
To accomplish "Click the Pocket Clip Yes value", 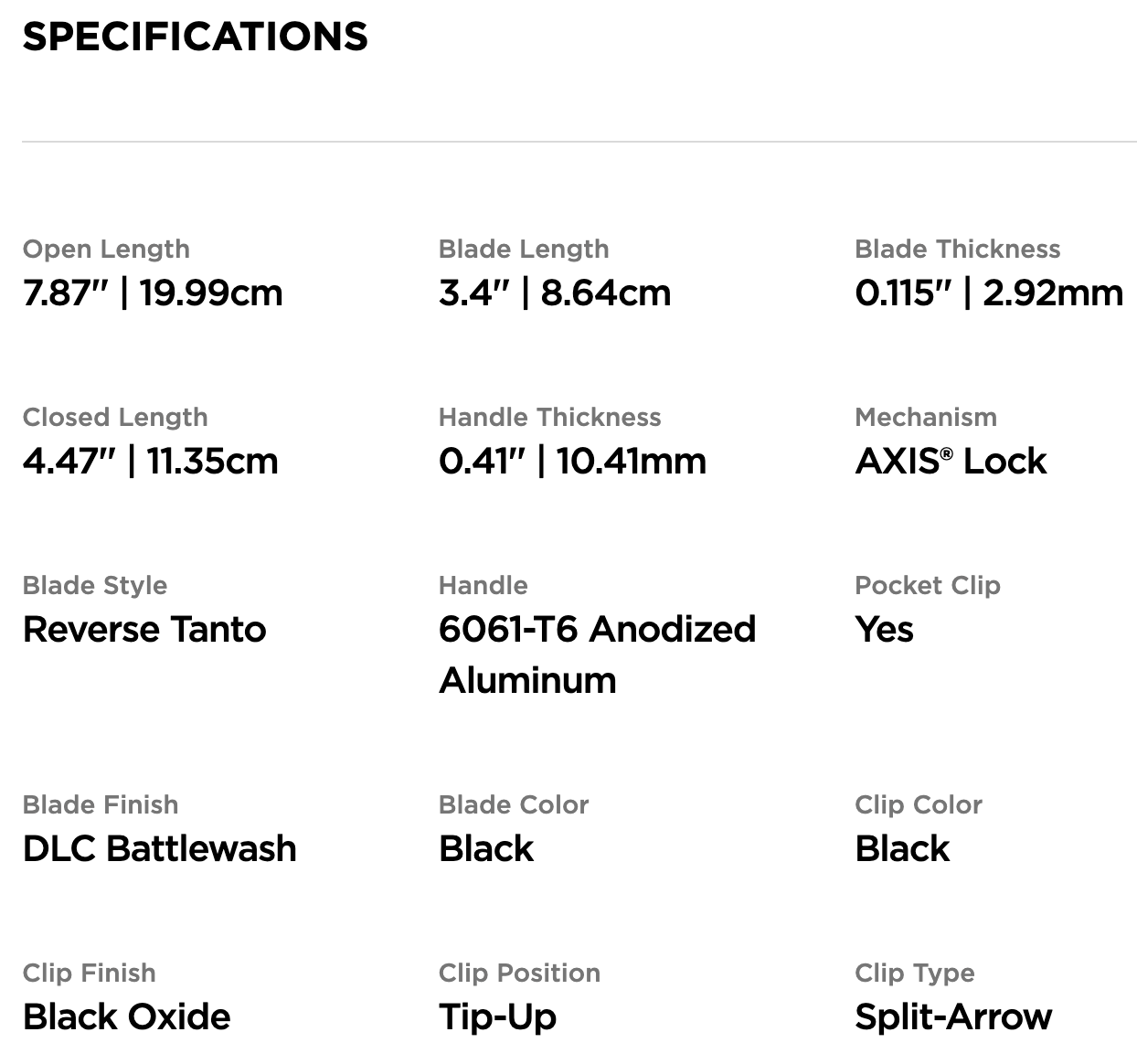I will pos(884,630).
